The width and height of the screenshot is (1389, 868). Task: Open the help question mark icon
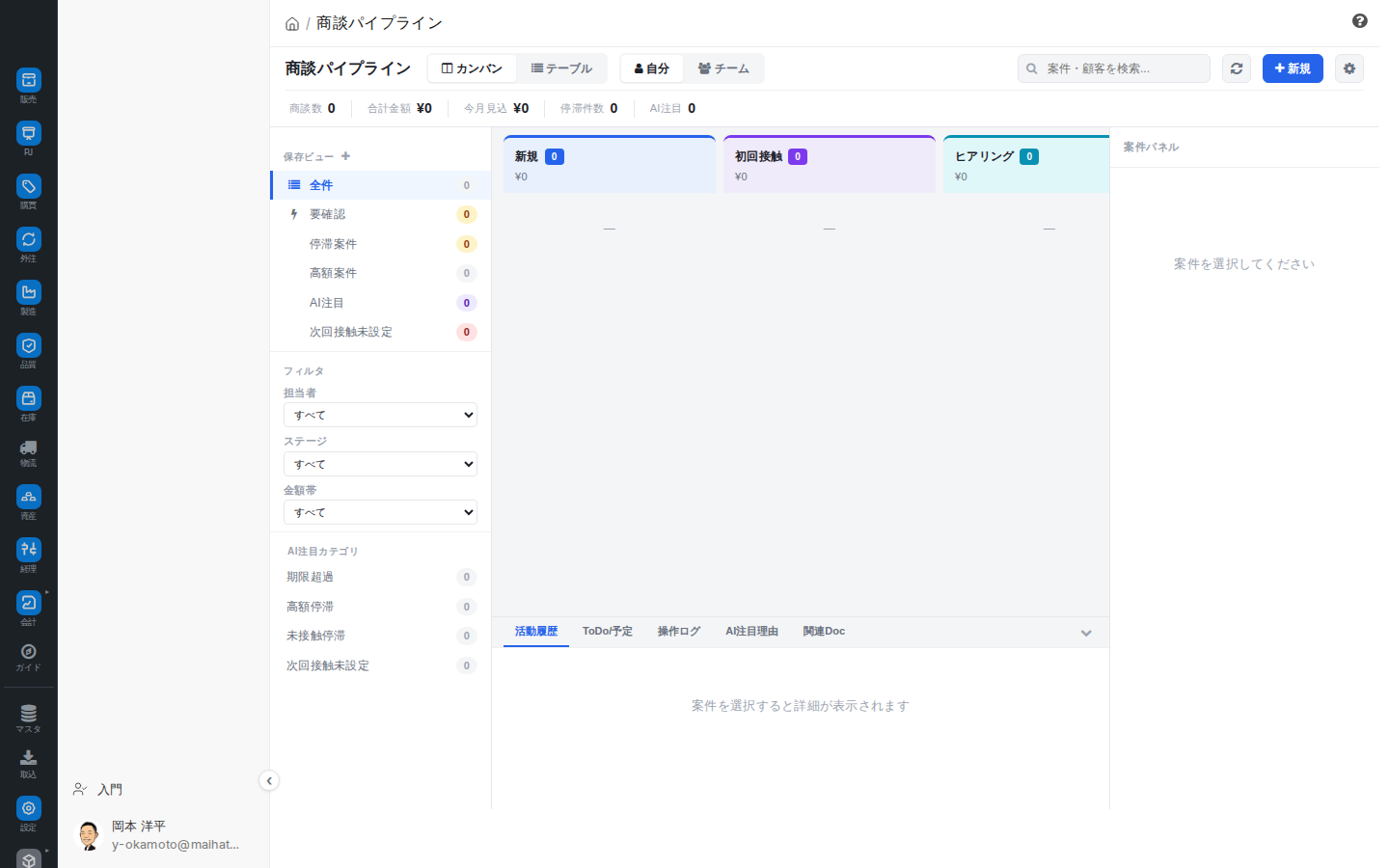tap(1360, 21)
